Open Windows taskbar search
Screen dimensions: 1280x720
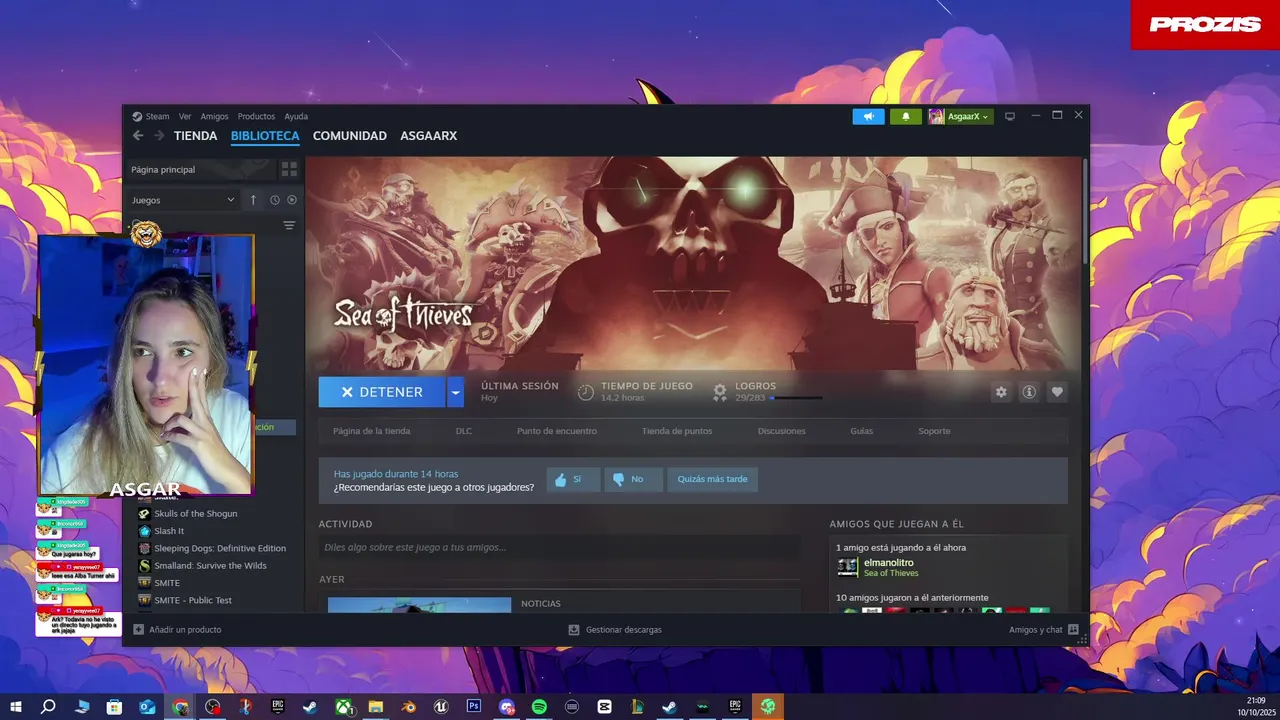pyautogui.click(x=48, y=707)
